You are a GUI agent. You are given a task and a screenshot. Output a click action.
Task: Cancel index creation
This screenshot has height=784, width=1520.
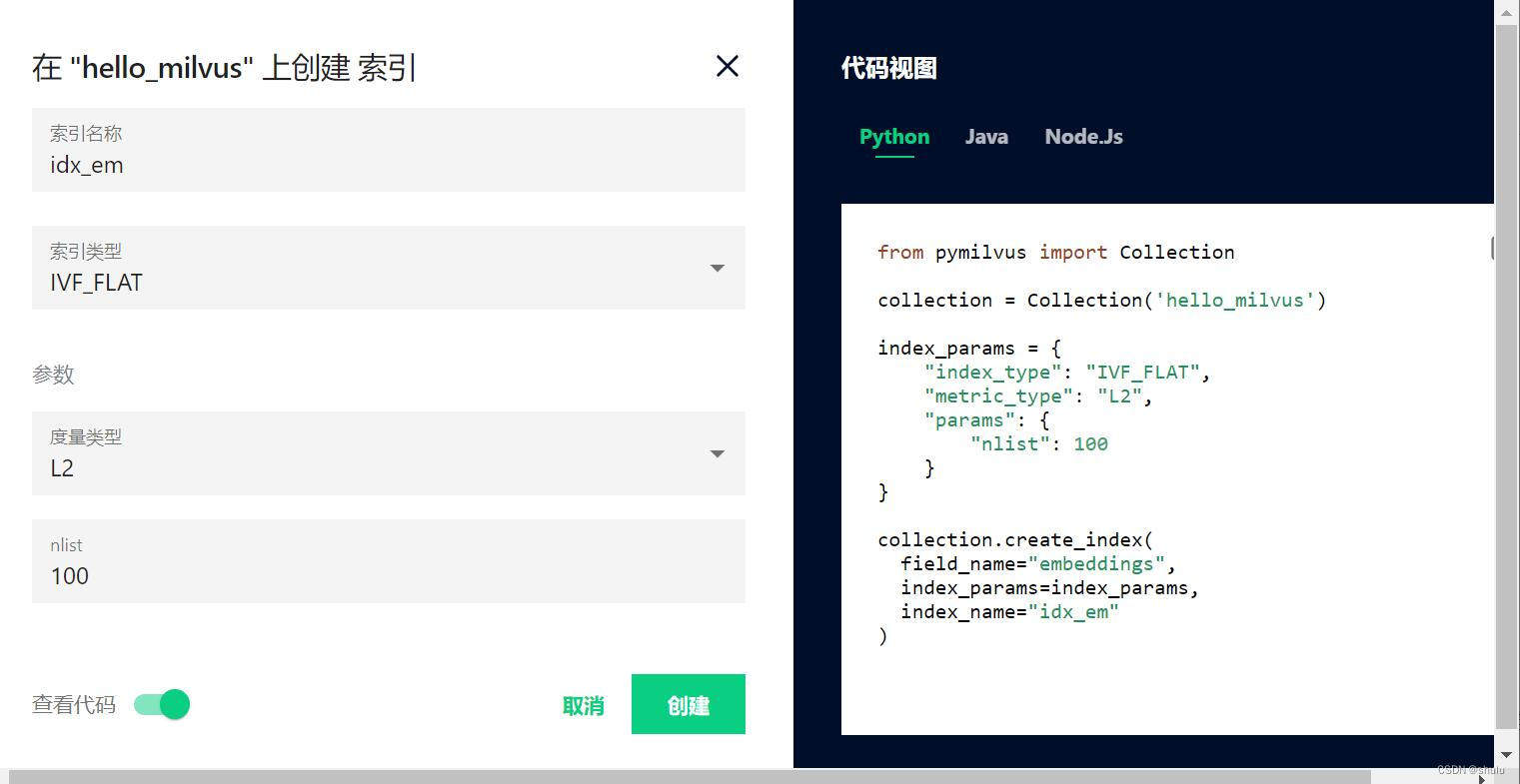(584, 705)
